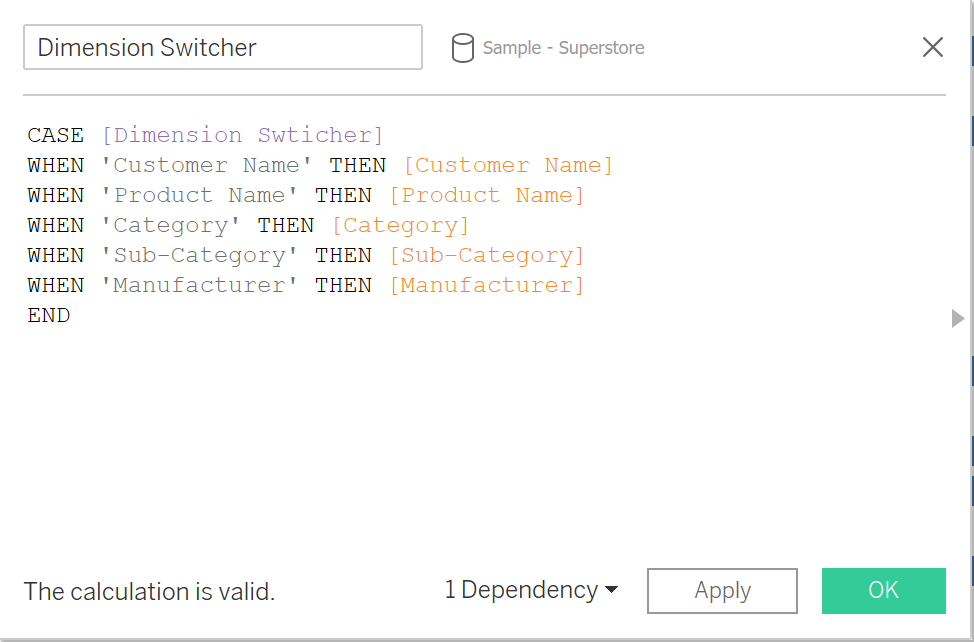Click the data source cylinder icon
The image size is (974, 642).
click(x=462, y=48)
